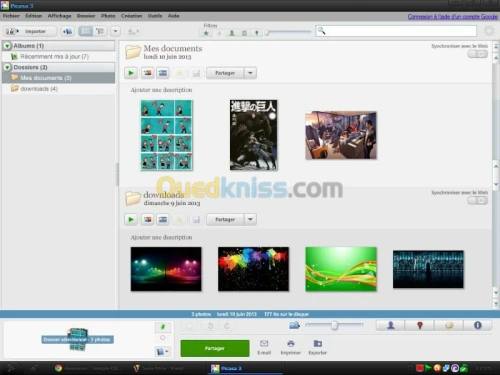Viewport: 500px width, 375px height.
Task: Open the view options dropdown arrow
Action: pyautogui.click(x=115, y=31)
